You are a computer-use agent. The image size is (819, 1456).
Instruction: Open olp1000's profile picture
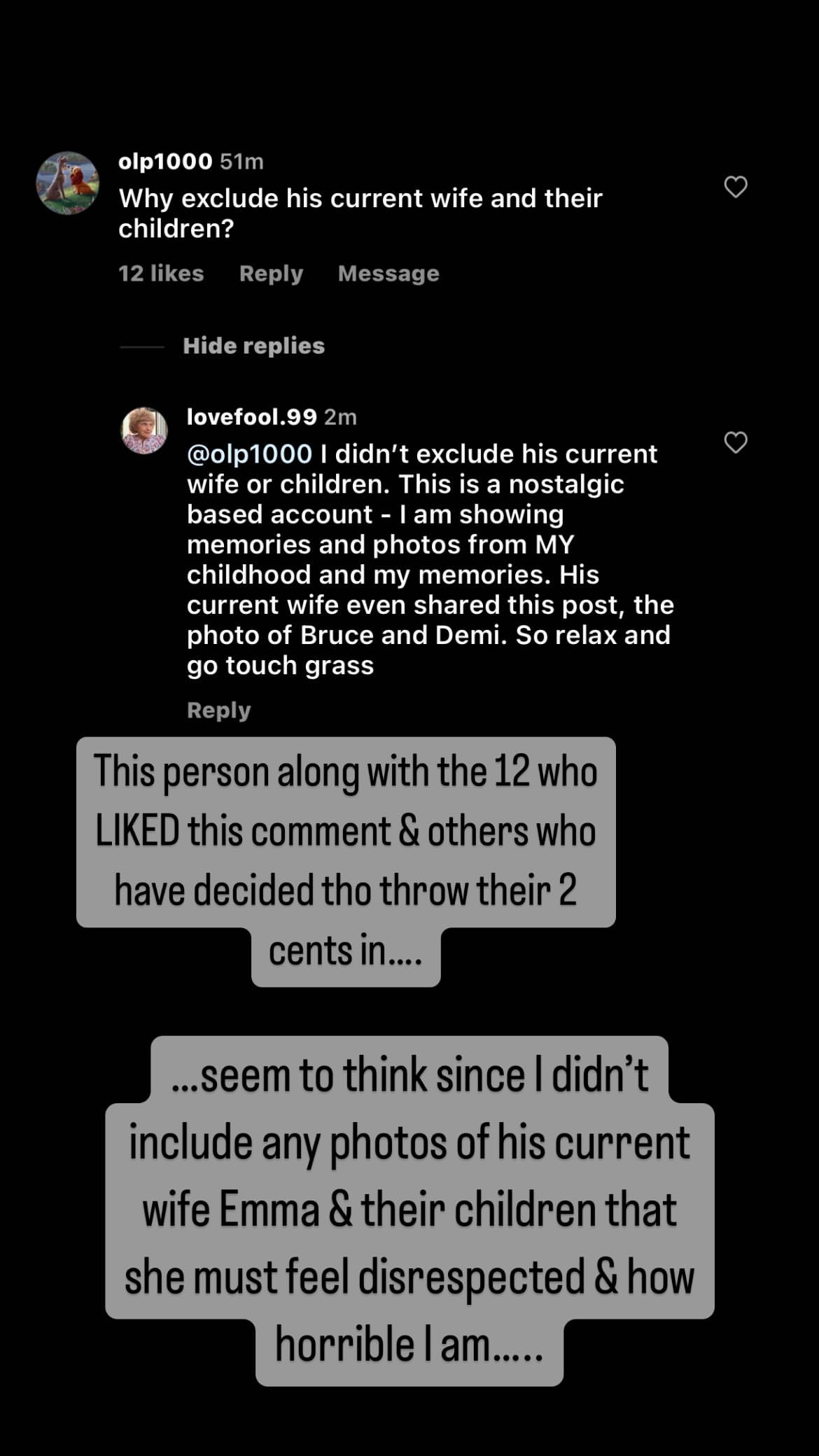point(67,183)
